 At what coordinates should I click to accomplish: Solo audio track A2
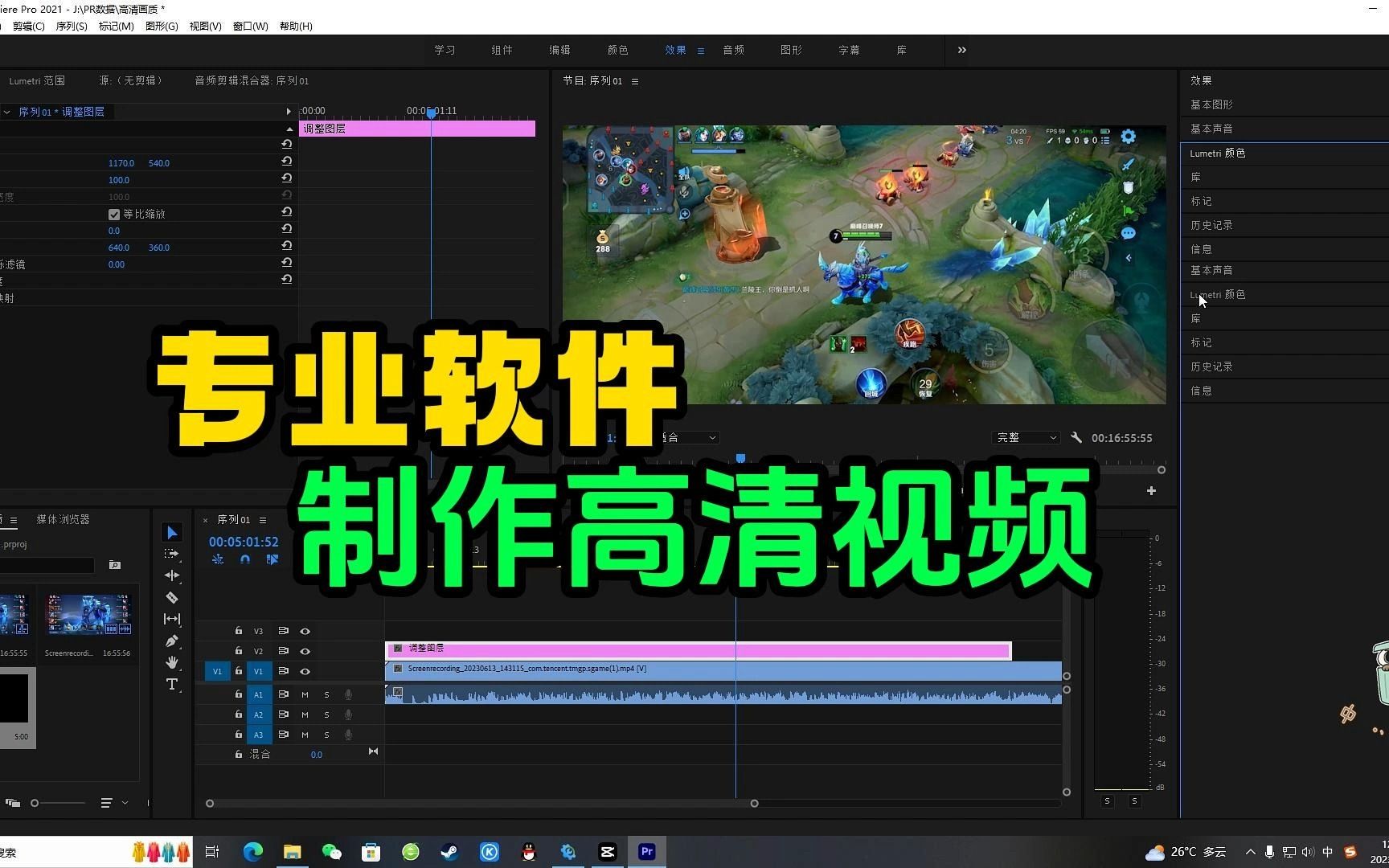(326, 714)
